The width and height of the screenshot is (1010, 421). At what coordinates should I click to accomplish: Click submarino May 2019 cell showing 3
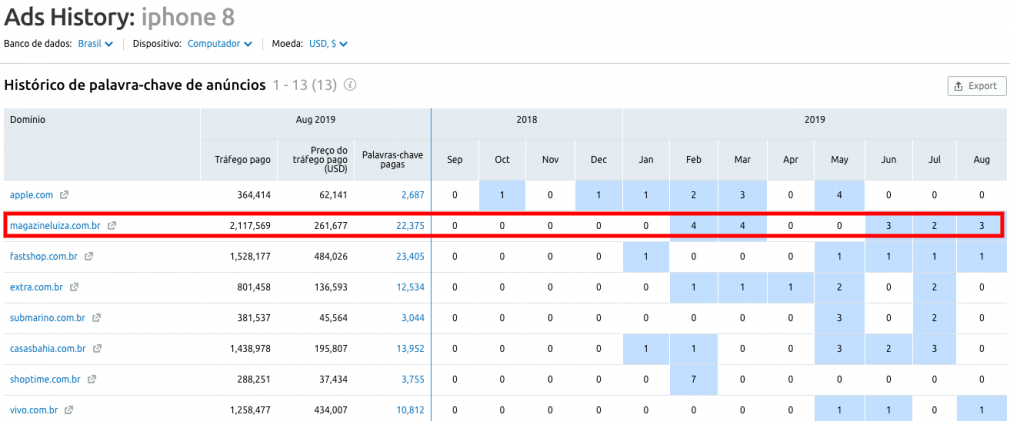coord(839,318)
